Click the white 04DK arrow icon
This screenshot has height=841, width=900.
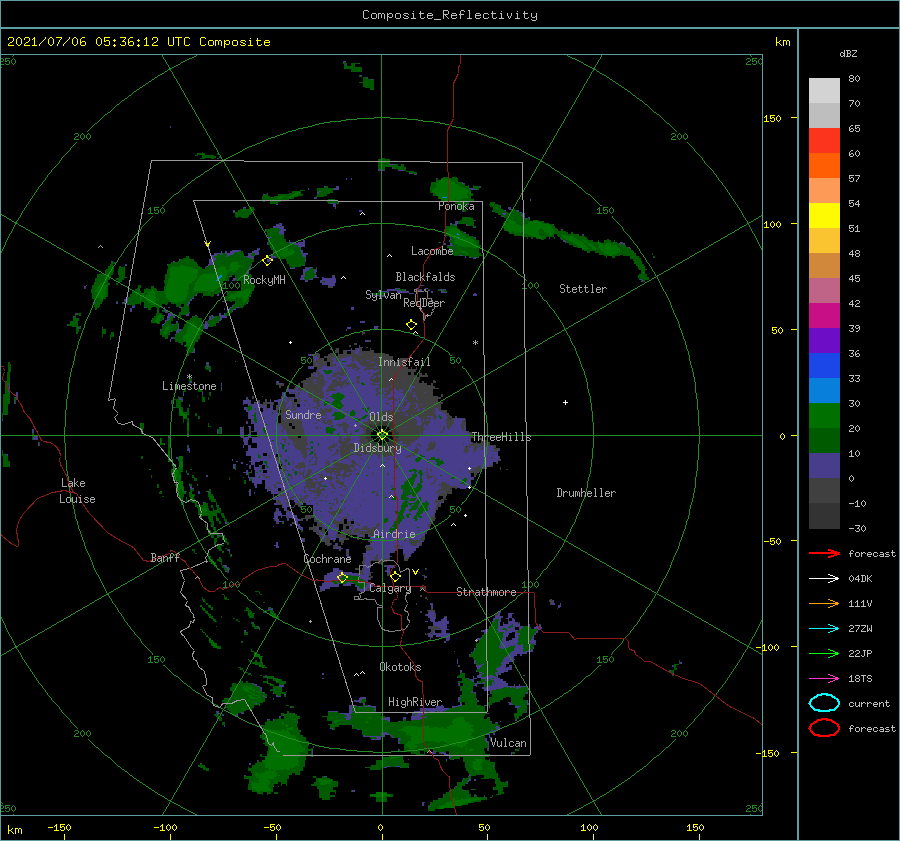tap(824, 578)
